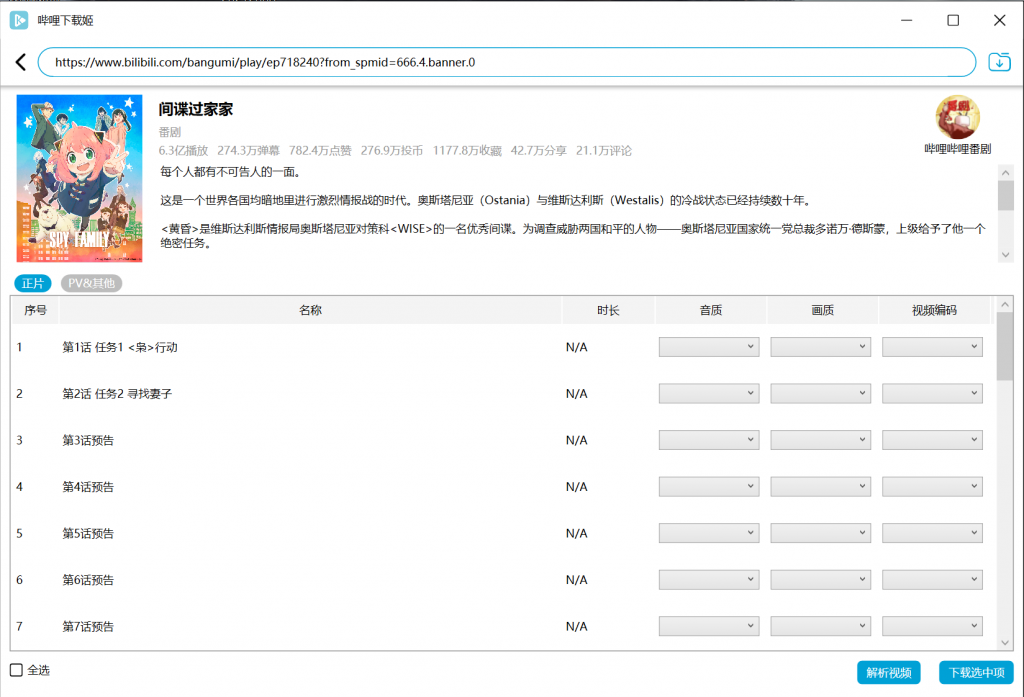Open 音质 dropdown for 第2话 row

(709, 393)
